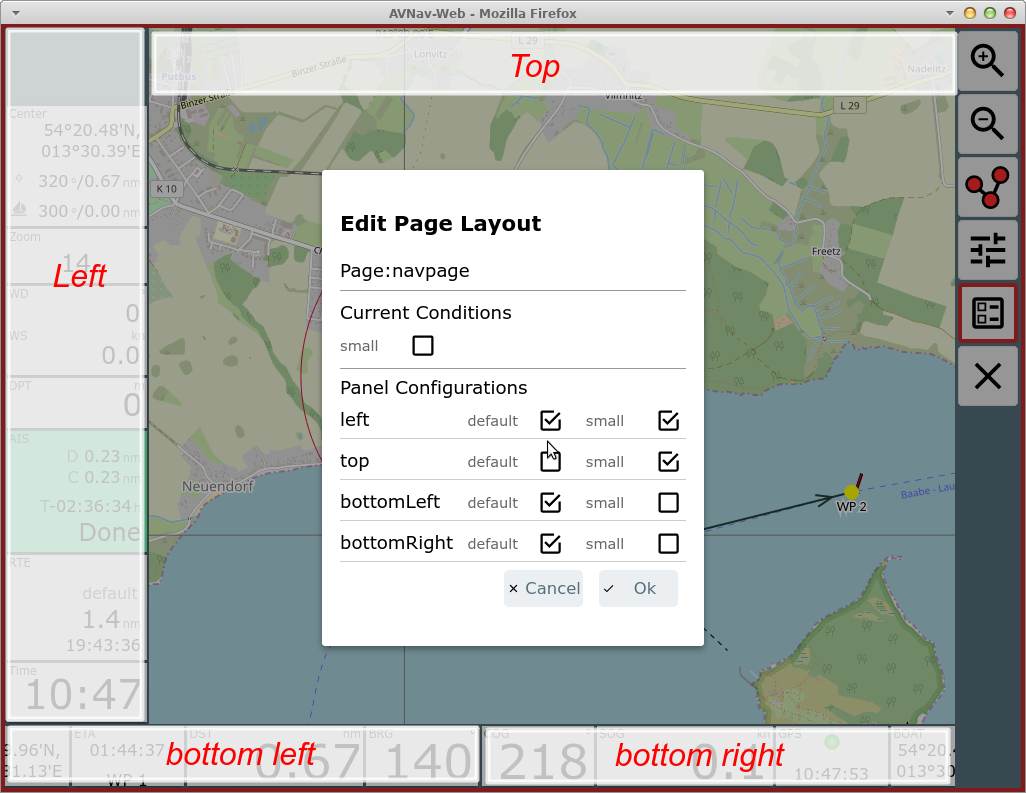Toggle the top panel default checkbox

click(x=550, y=461)
